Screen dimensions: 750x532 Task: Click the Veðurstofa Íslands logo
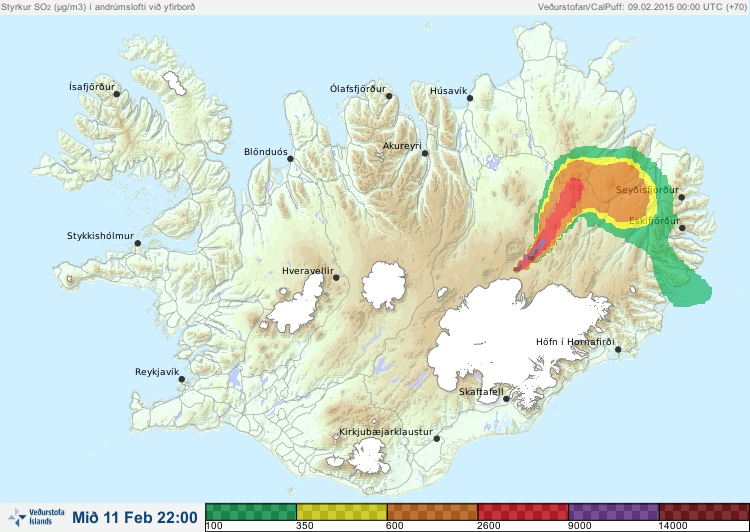click(36, 517)
